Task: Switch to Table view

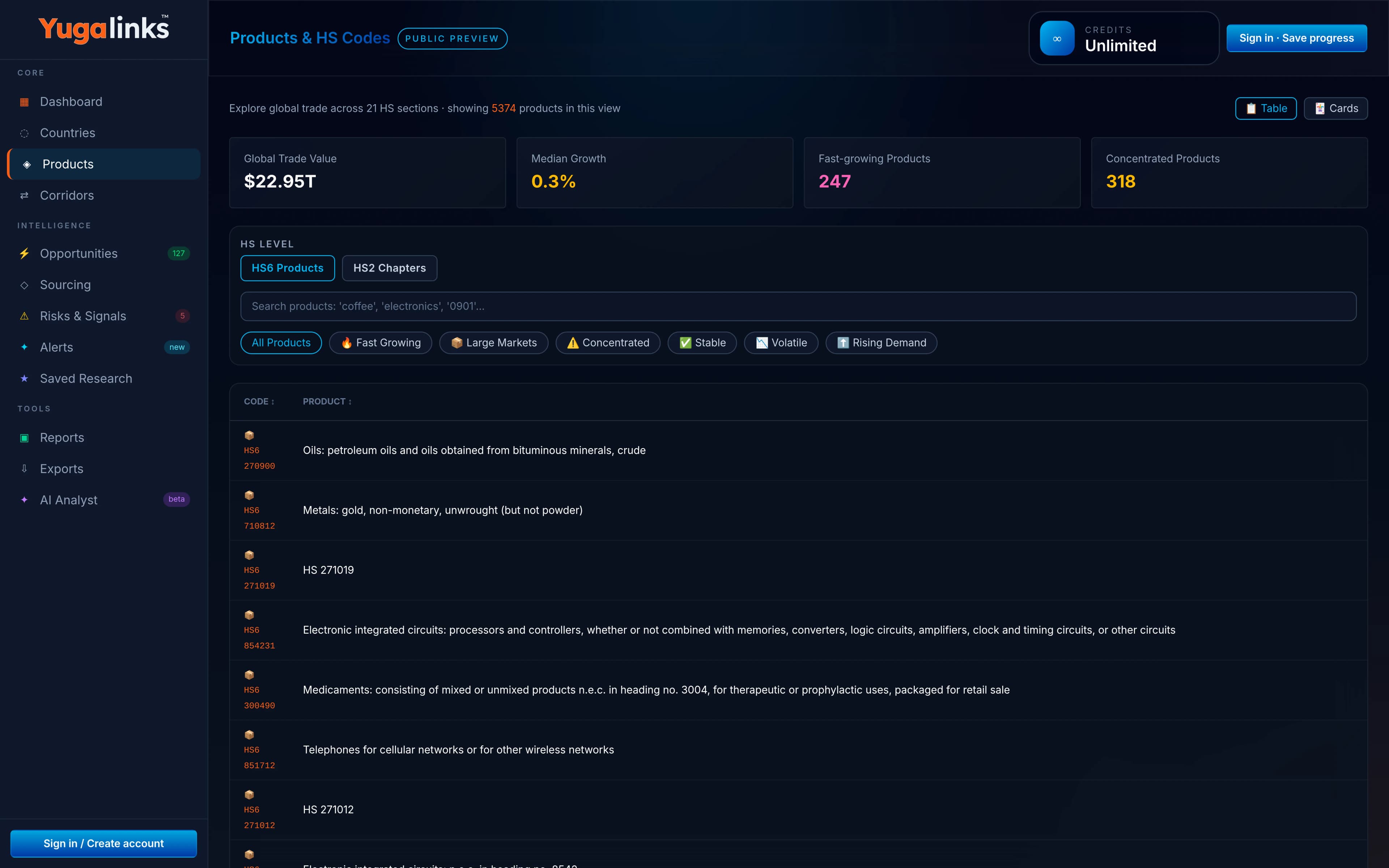Action: point(1266,109)
